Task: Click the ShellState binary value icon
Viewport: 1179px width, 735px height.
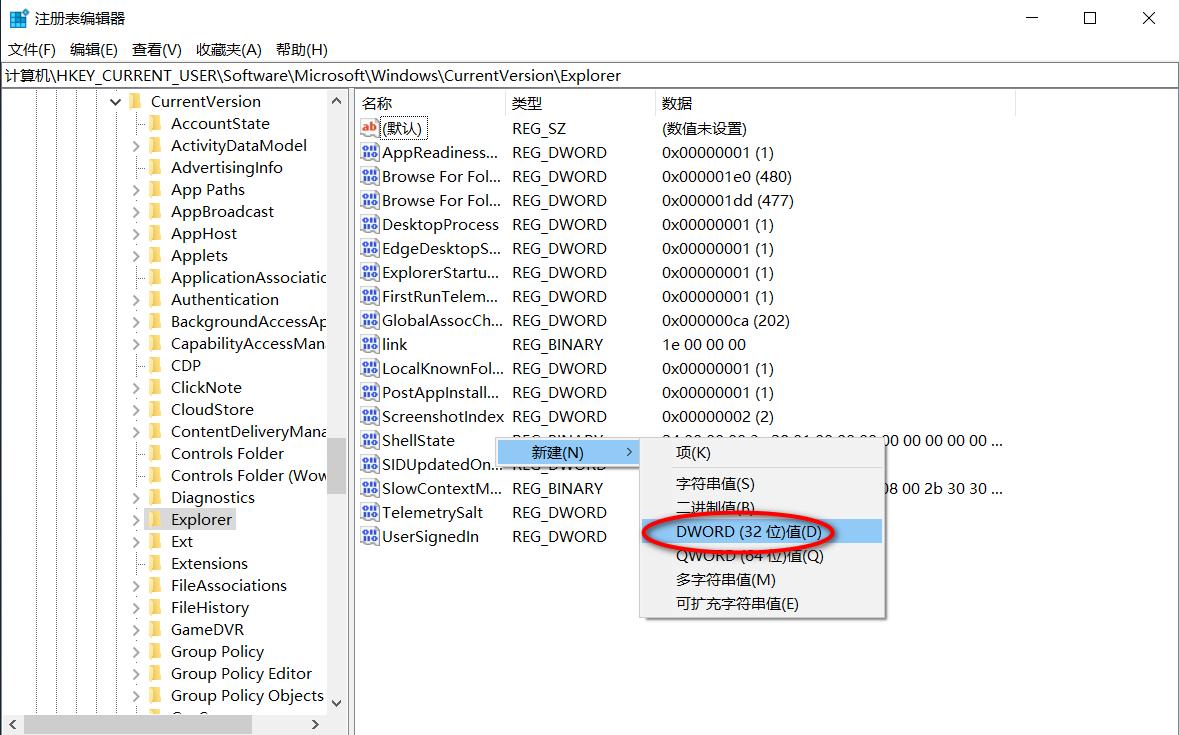Action: [x=368, y=440]
